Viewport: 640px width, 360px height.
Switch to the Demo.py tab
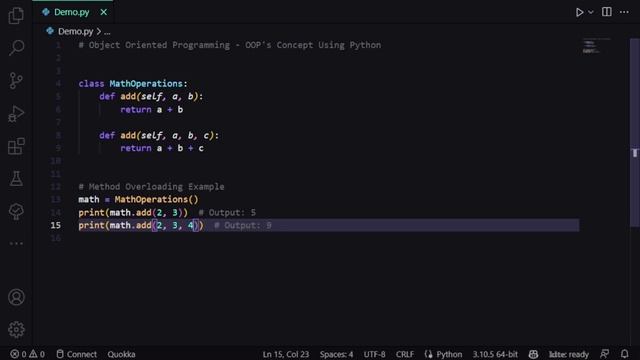tap(71, 12)
